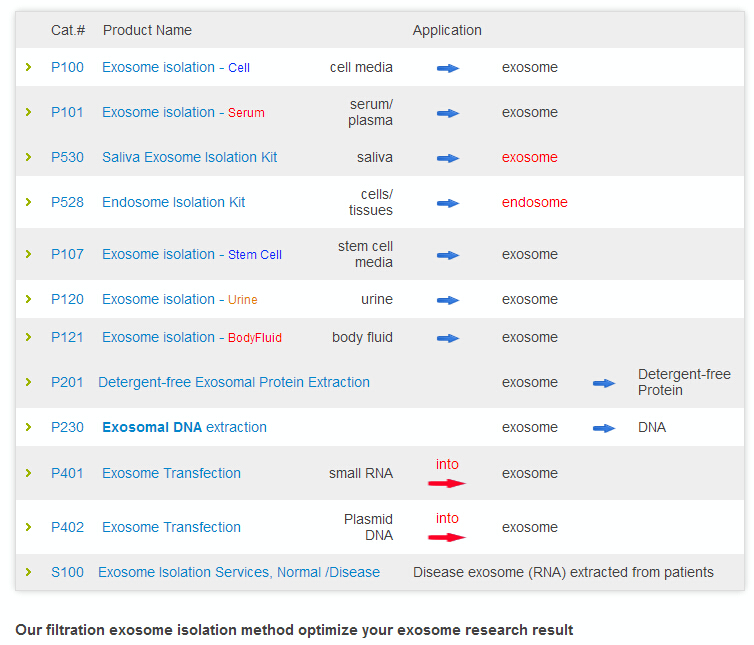Click the blue arrow in the P528 endosome row
The width and height of the screenshot is (754, 645).
point(448,203)
